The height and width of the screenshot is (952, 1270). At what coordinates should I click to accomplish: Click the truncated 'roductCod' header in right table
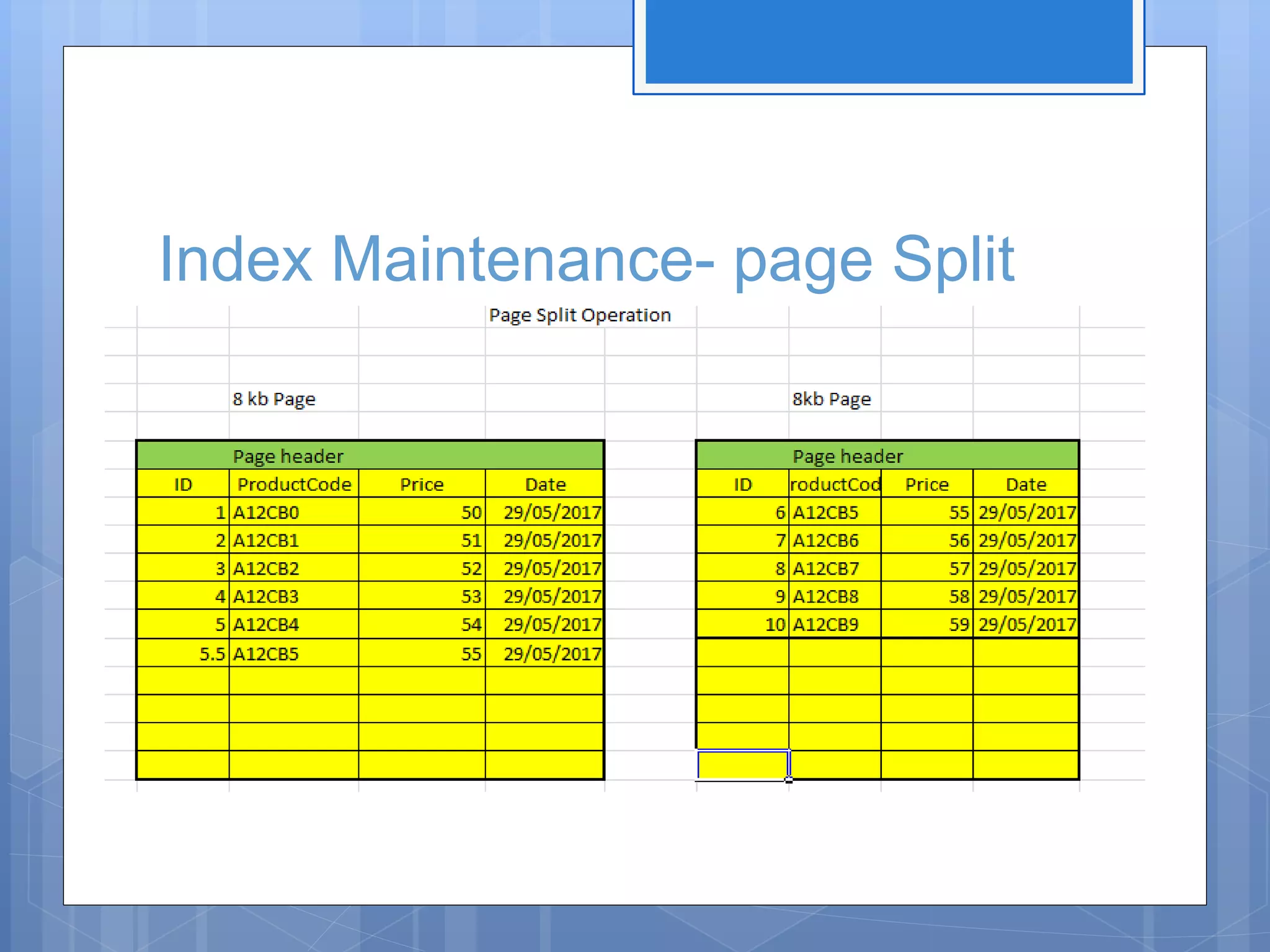(x=835, y=483)
